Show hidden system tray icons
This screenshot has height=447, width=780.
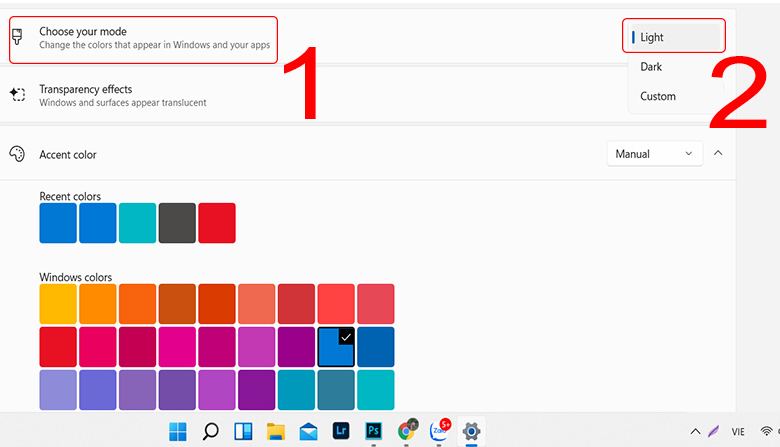[x=695, y=432]
